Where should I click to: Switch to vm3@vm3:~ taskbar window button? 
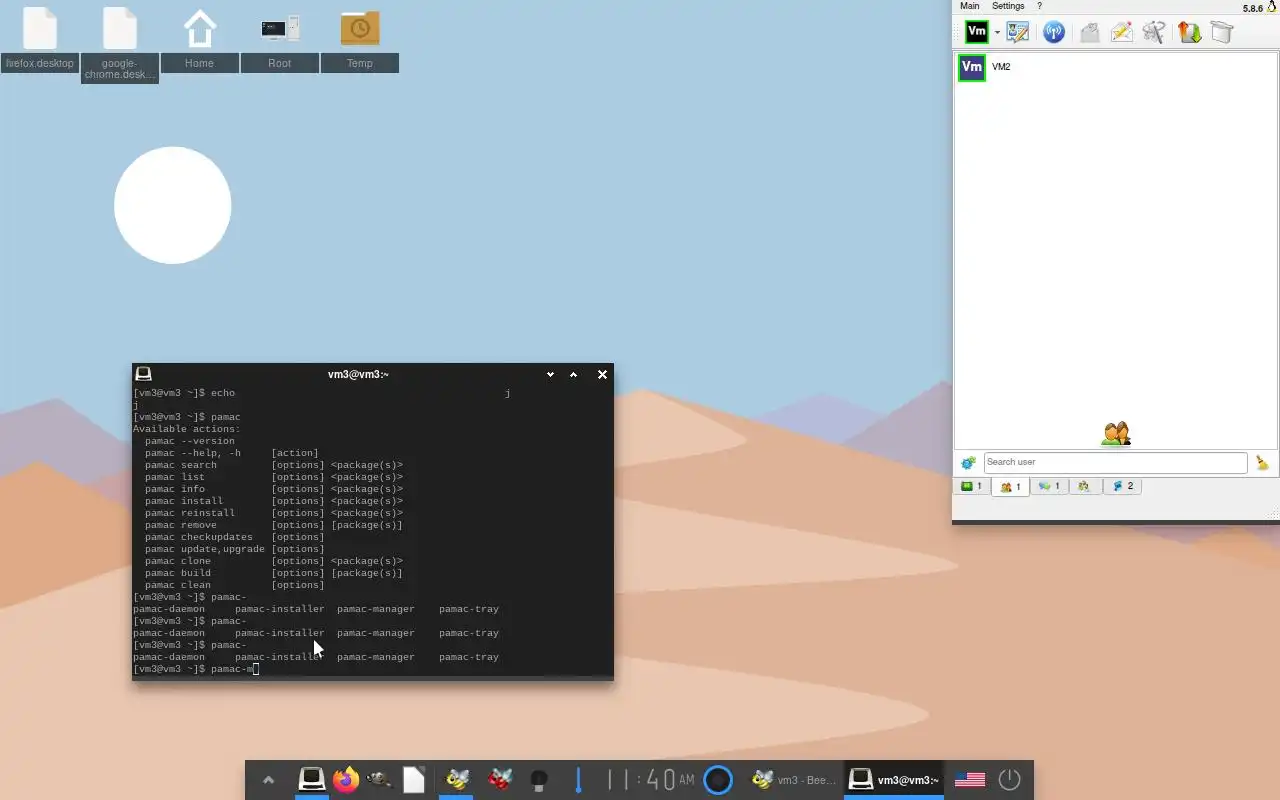click(x=894, y=780)
